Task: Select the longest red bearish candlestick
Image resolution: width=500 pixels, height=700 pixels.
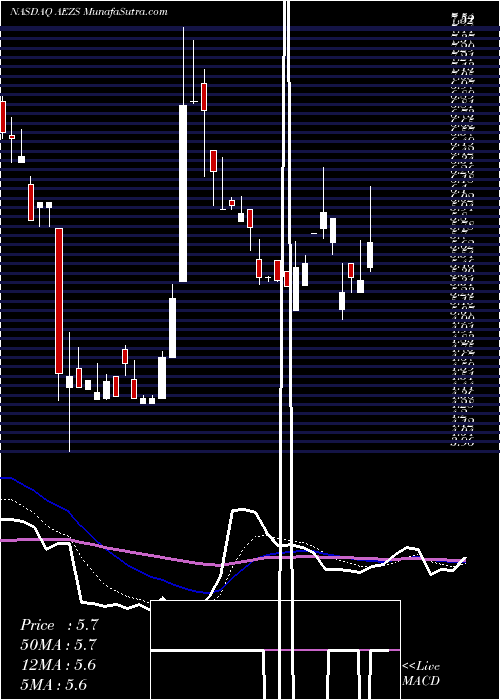Action: click(59, 300)
